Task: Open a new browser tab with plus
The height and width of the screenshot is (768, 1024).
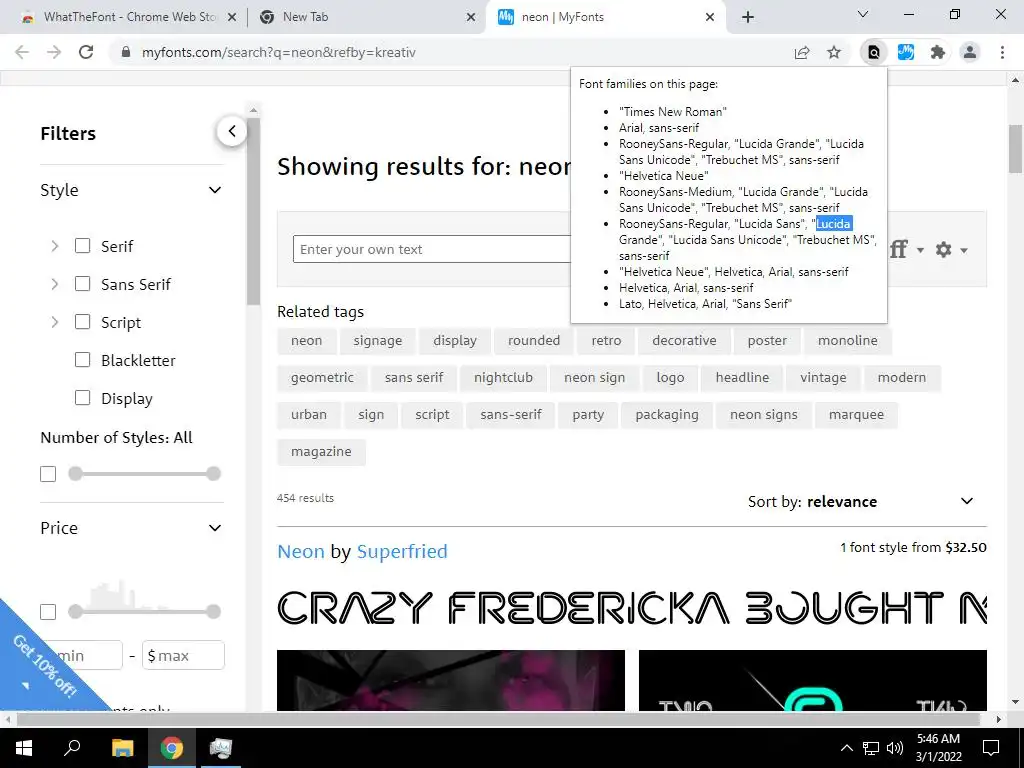Action: point(748,17)
